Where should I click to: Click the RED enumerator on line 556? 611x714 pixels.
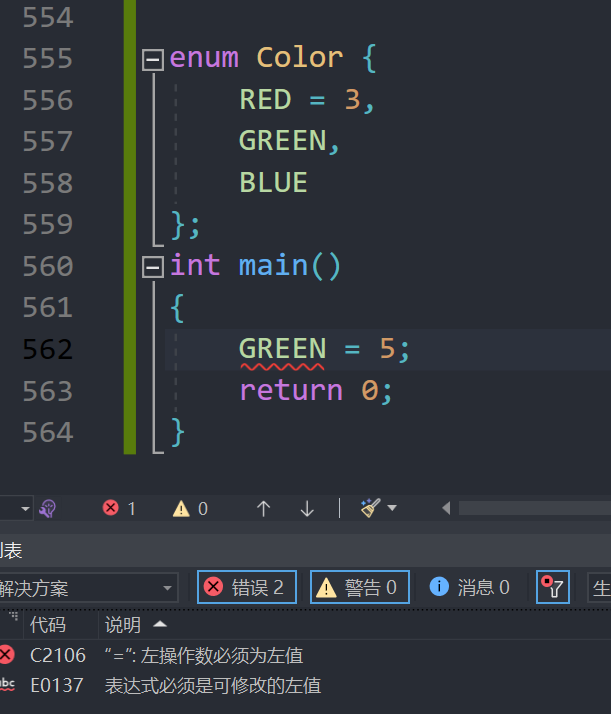point(265,99)
